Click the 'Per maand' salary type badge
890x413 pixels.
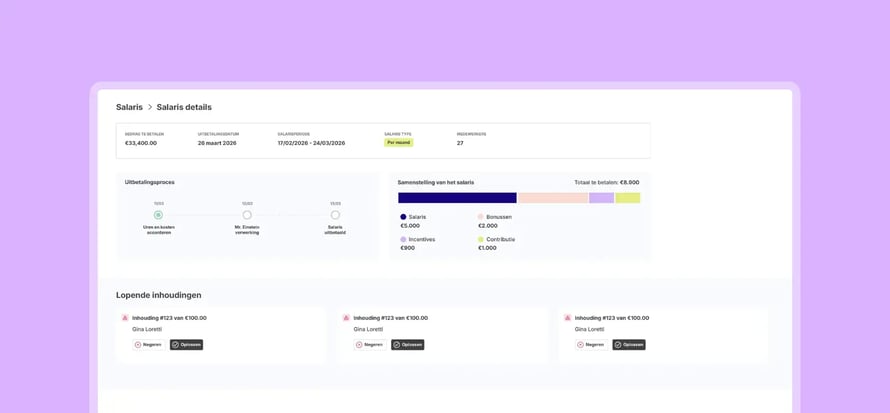(x=398, y=142)
